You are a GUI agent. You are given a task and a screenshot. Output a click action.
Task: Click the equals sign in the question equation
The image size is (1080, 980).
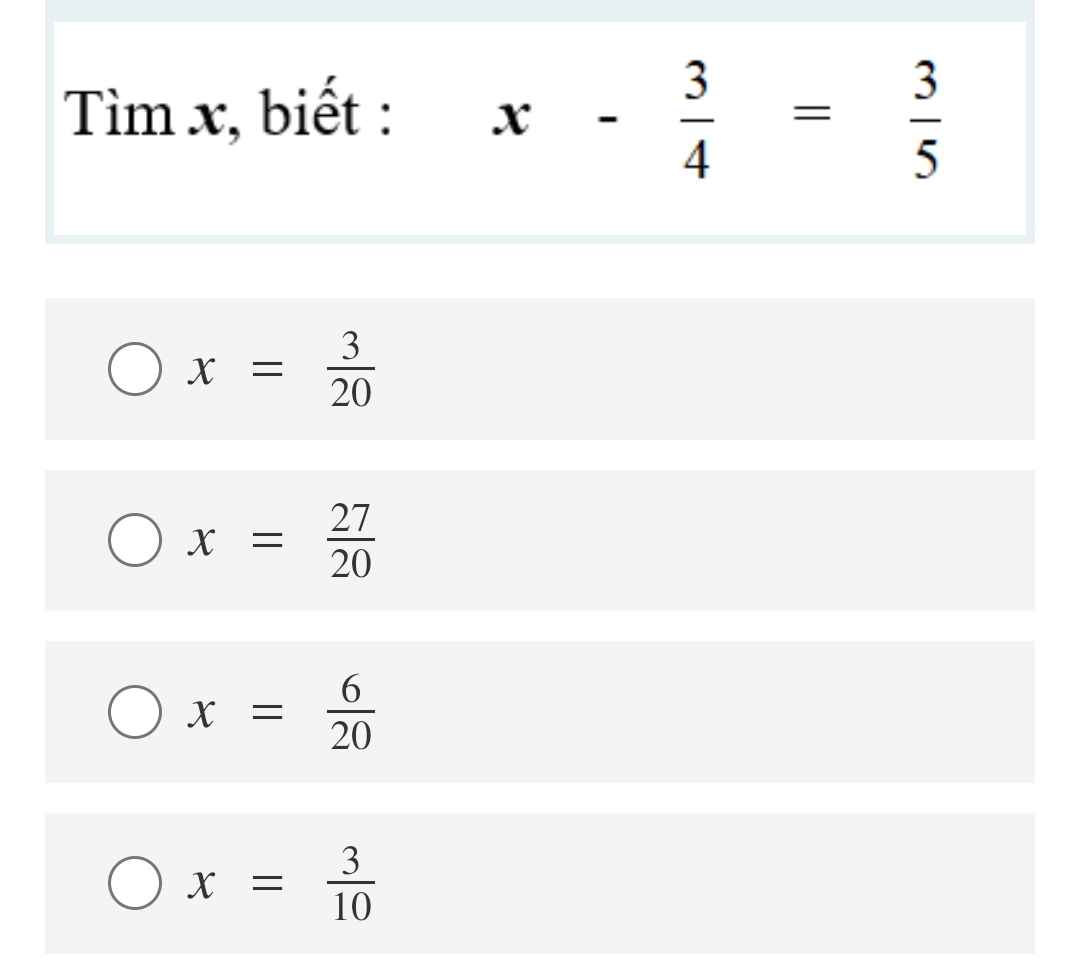pyautogui.click(x=810, y=118)
